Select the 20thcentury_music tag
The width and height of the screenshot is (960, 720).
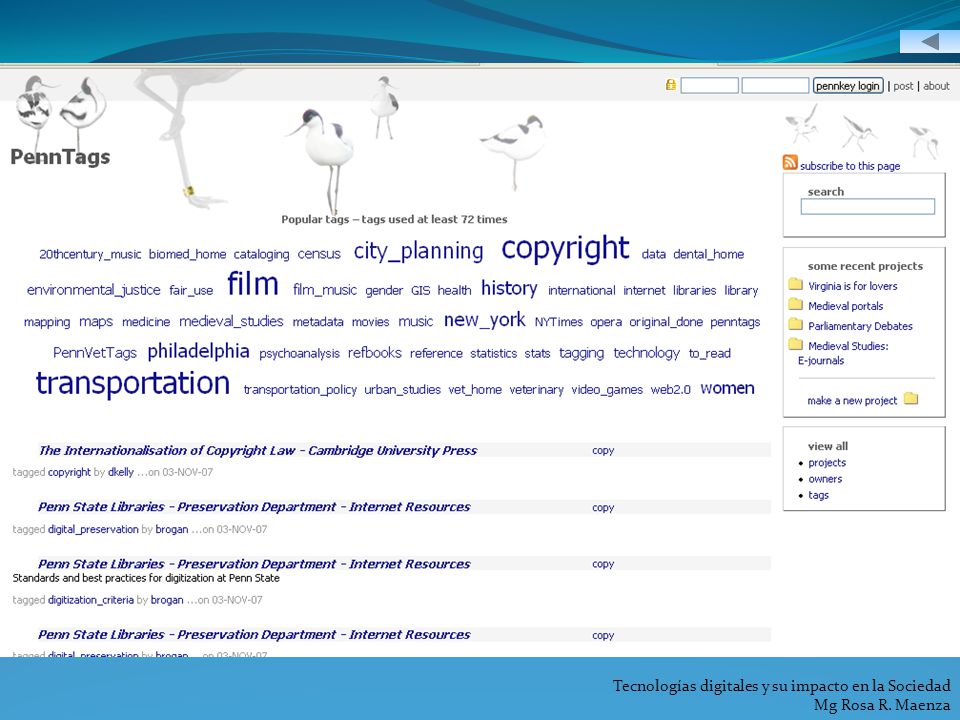click(x=90, y=254)
